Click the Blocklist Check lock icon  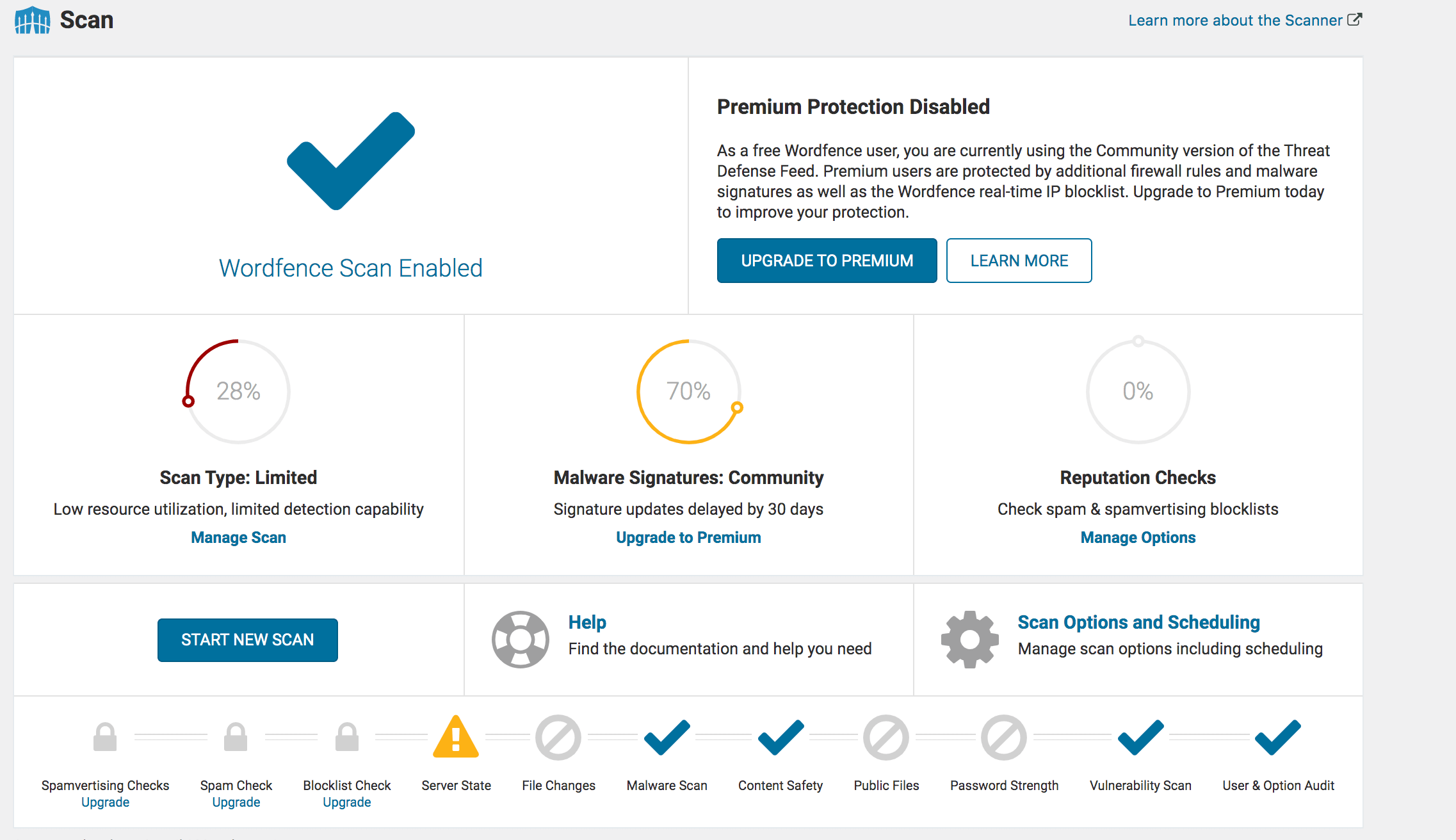point(346,738)
